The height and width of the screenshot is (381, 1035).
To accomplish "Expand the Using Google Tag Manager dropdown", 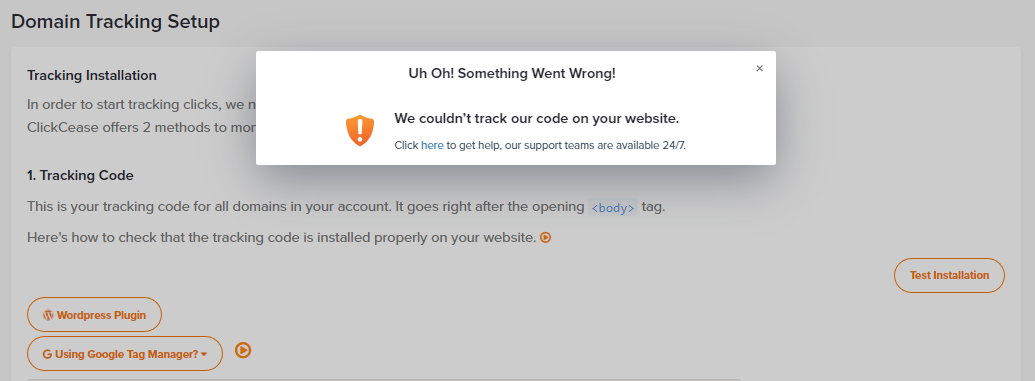I will point(125,354).
